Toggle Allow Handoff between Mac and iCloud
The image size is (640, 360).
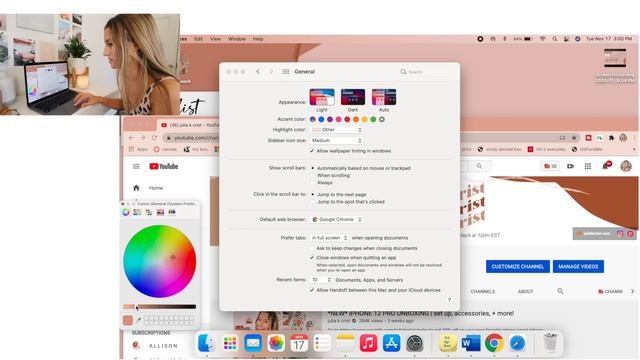click(312, 290)
